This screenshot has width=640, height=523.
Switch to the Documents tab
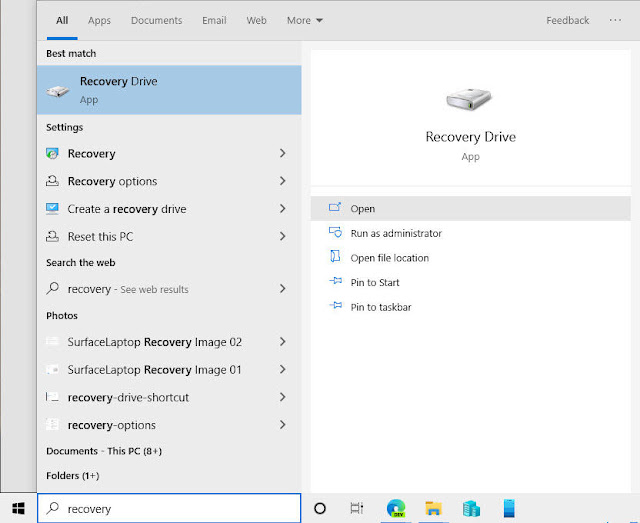(x=156, y=20)
